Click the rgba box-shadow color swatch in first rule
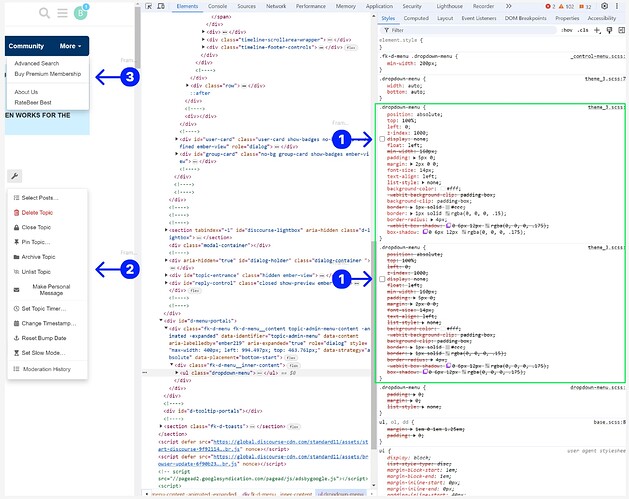Image resolution: width=629 pixels, height=499 pixels. click(x=464, y=232)
